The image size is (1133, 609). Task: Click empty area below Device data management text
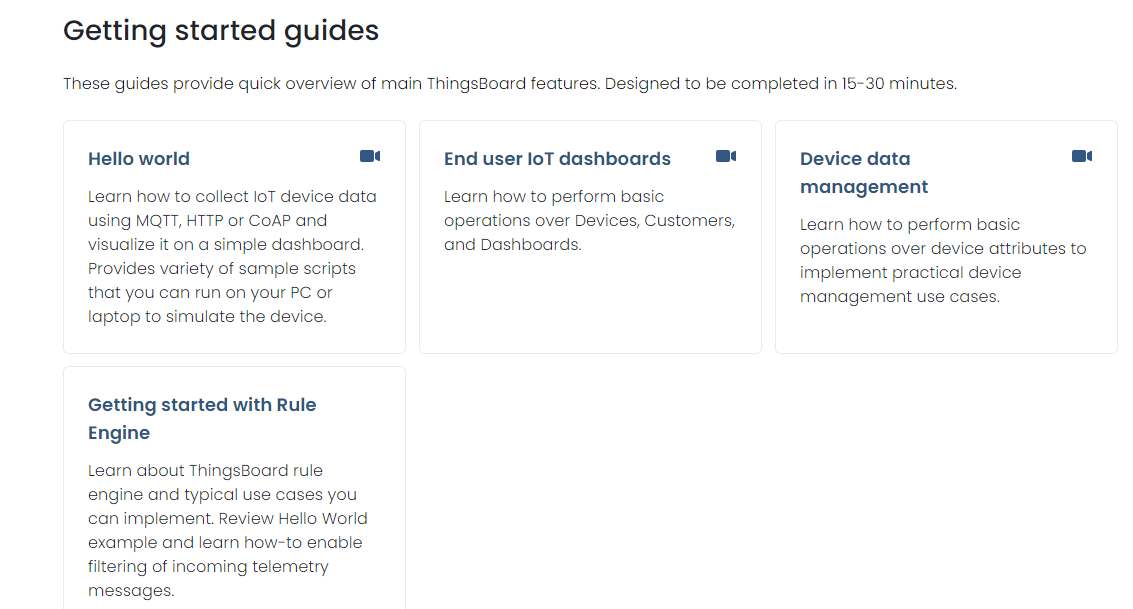[x=945, y=330]
